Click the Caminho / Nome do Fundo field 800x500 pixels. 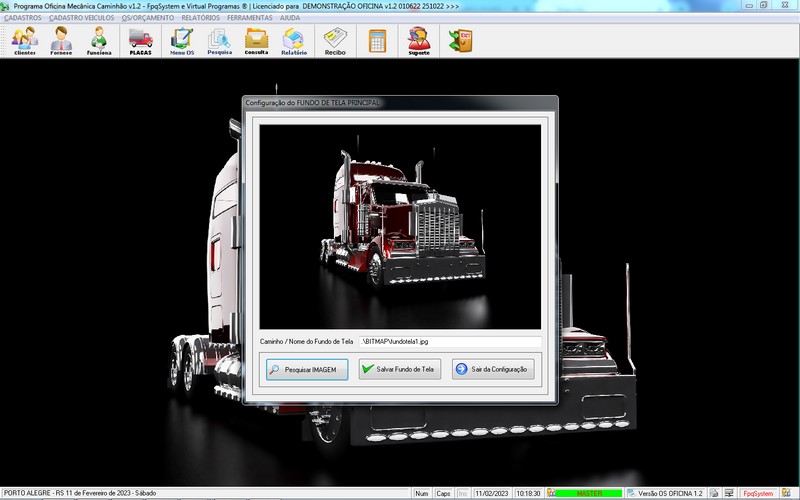tap(449, 342)
